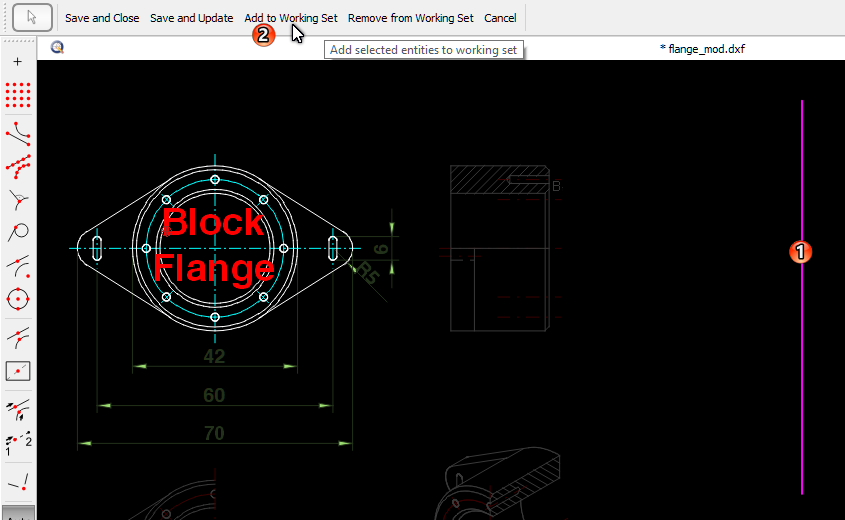Select the points-along-entity snap icon
The height and width of the screenshot is (520, 845).
tap(18, 167)
